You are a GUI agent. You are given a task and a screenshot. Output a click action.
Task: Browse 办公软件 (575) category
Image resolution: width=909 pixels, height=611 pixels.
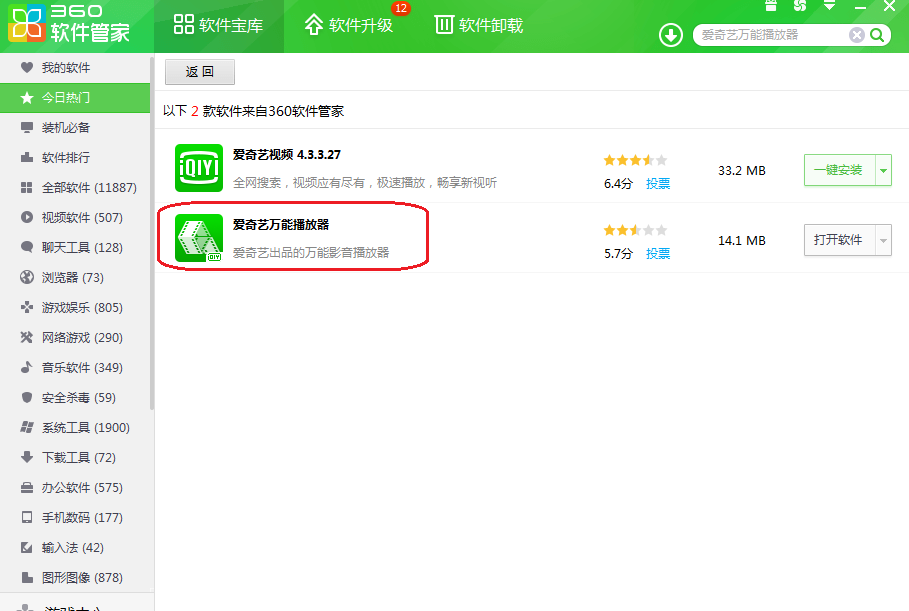click(x=75, y=488)
